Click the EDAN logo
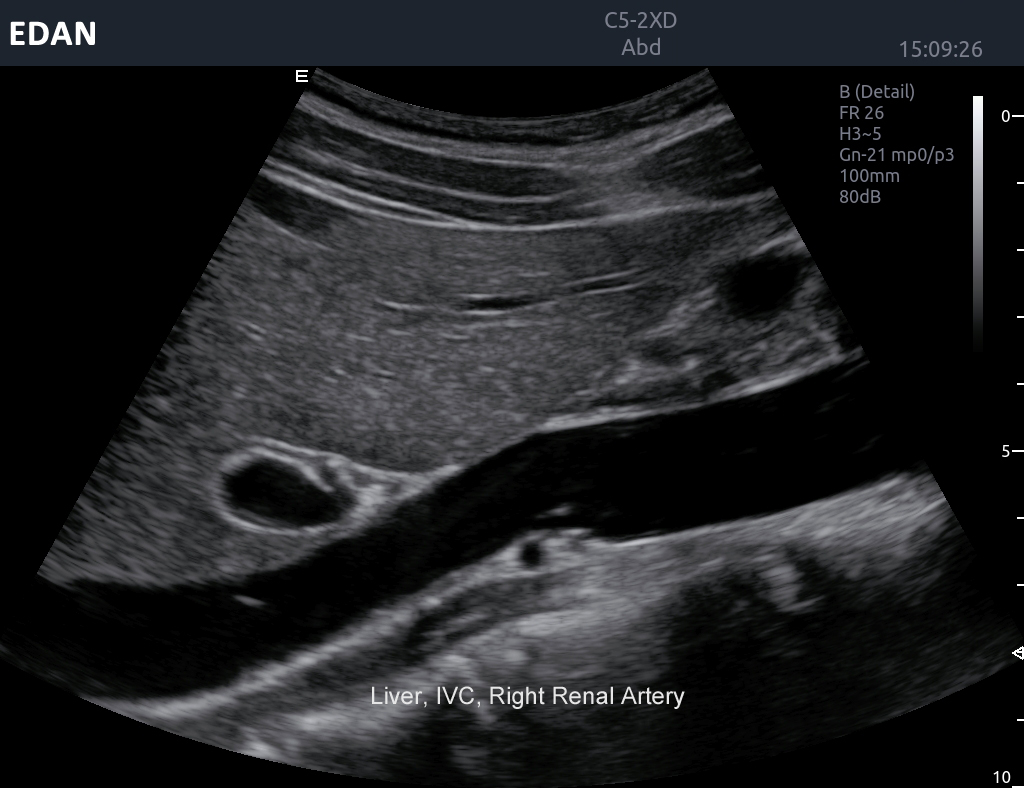1024x788 pixels. pyautogui.click(x=53, y=34)
